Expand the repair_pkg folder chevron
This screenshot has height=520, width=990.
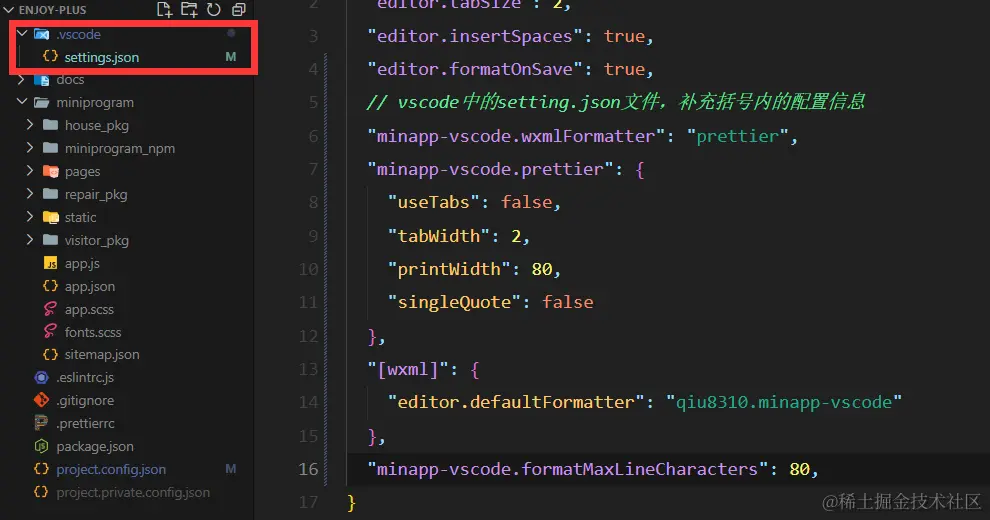pyautogui.click(x=30, y=194)
